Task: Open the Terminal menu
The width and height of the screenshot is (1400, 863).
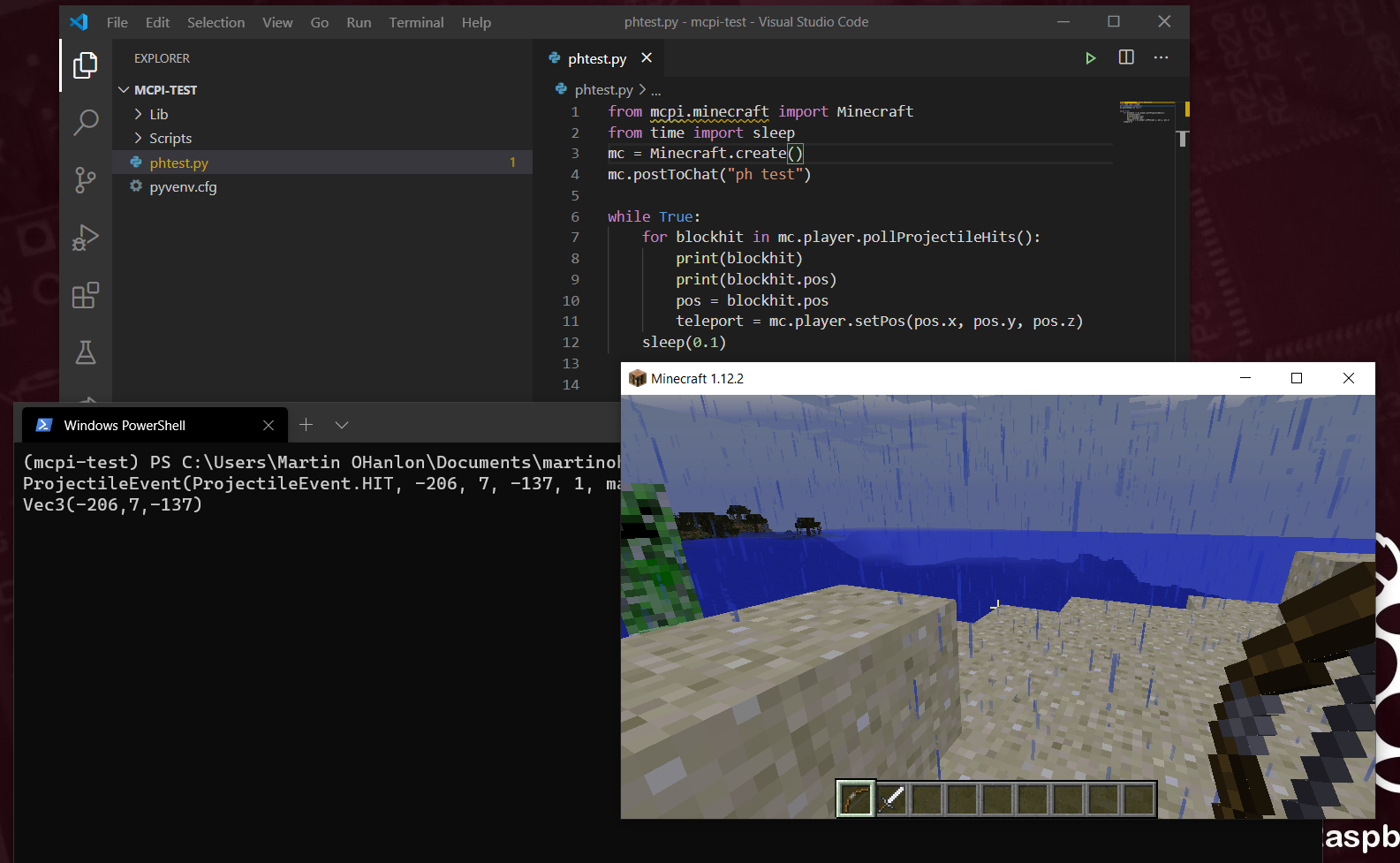Action: pyautogui.click(x=417, y=22)
